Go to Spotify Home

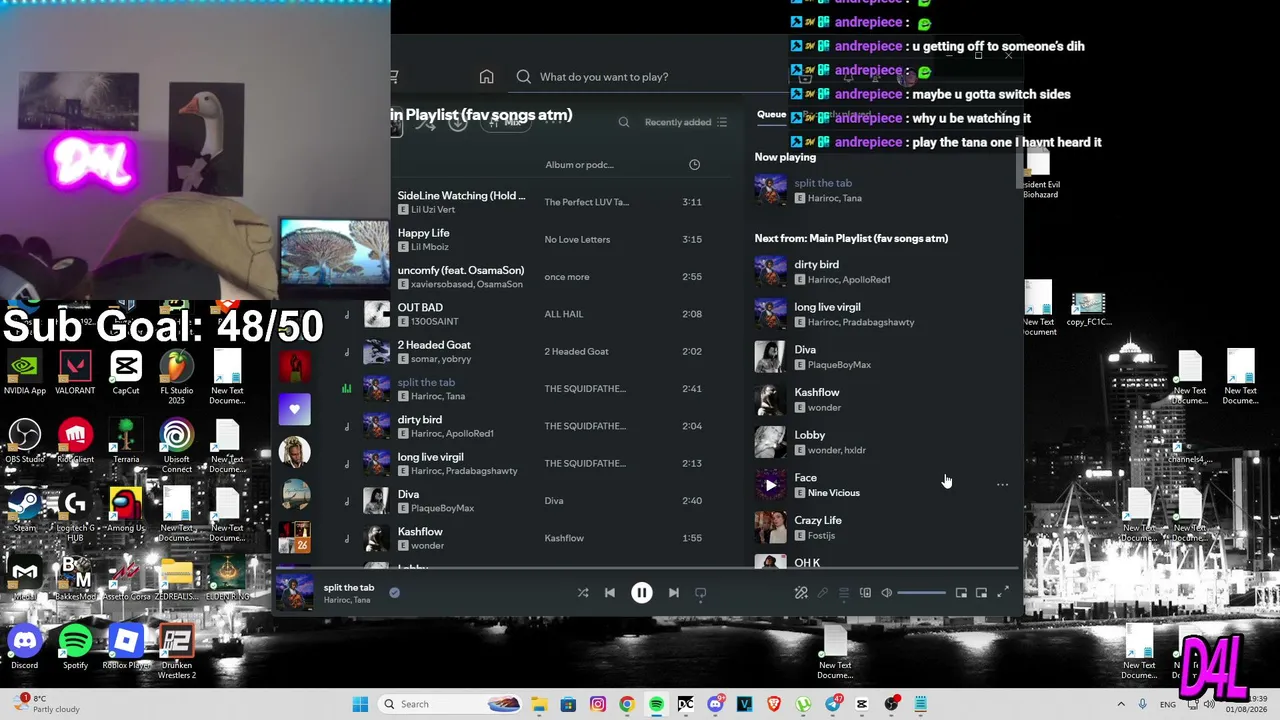point(486,77)
